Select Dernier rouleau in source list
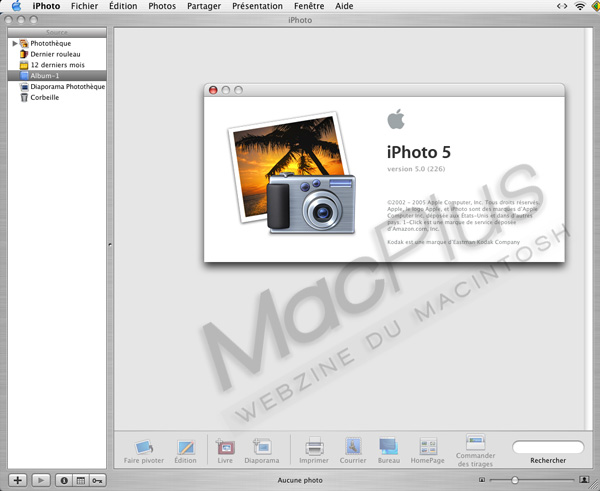Screen dimensions: 600x491 57,54
